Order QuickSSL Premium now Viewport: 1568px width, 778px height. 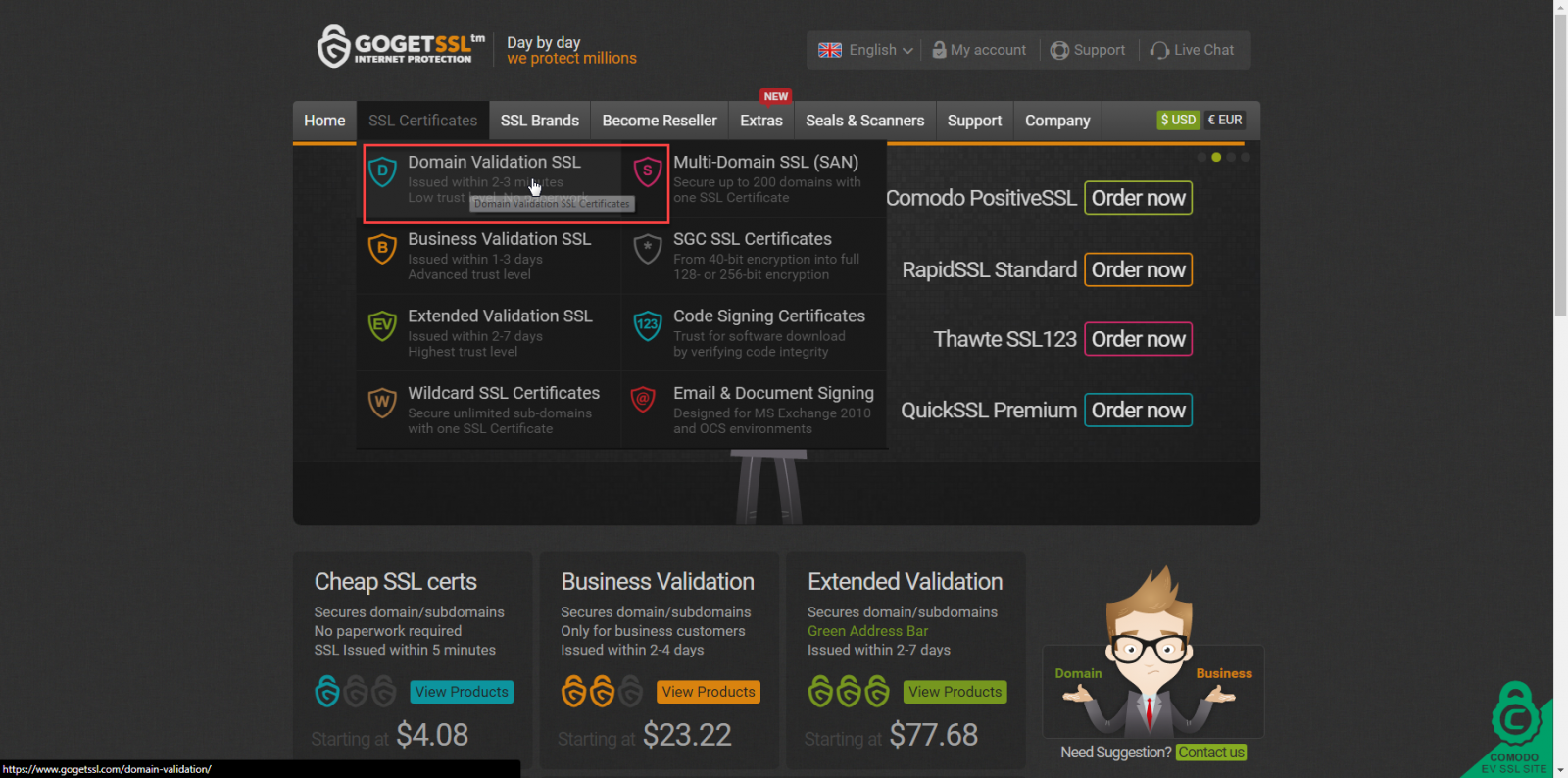pyautogui.click(x=1138, y=410)
